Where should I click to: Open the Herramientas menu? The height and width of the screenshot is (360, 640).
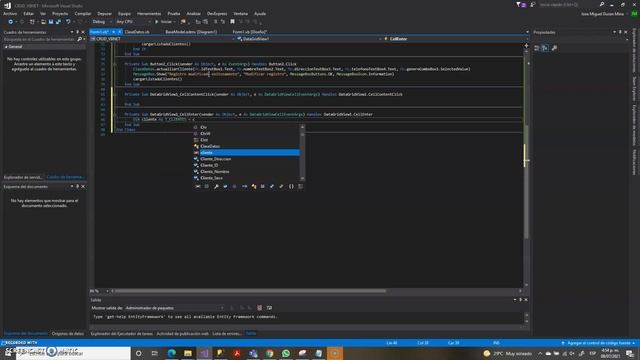(149, 13)
